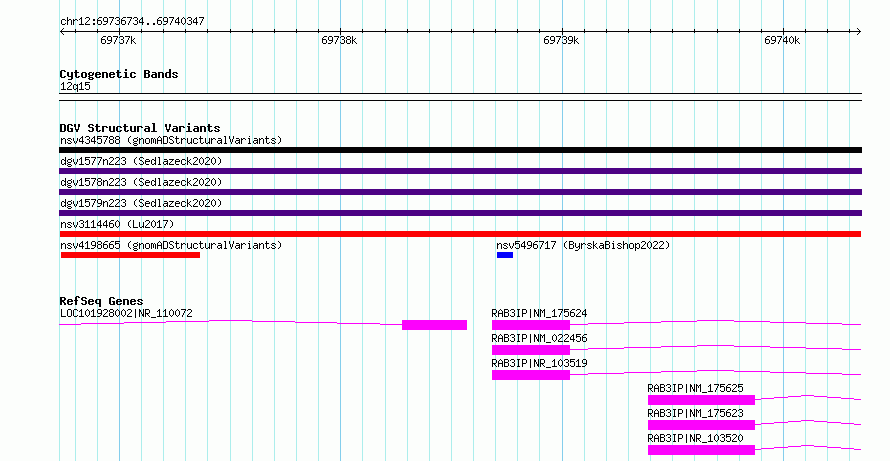Click the ruler's right arrowhead
890x461 pixels.
coord(859,32)
